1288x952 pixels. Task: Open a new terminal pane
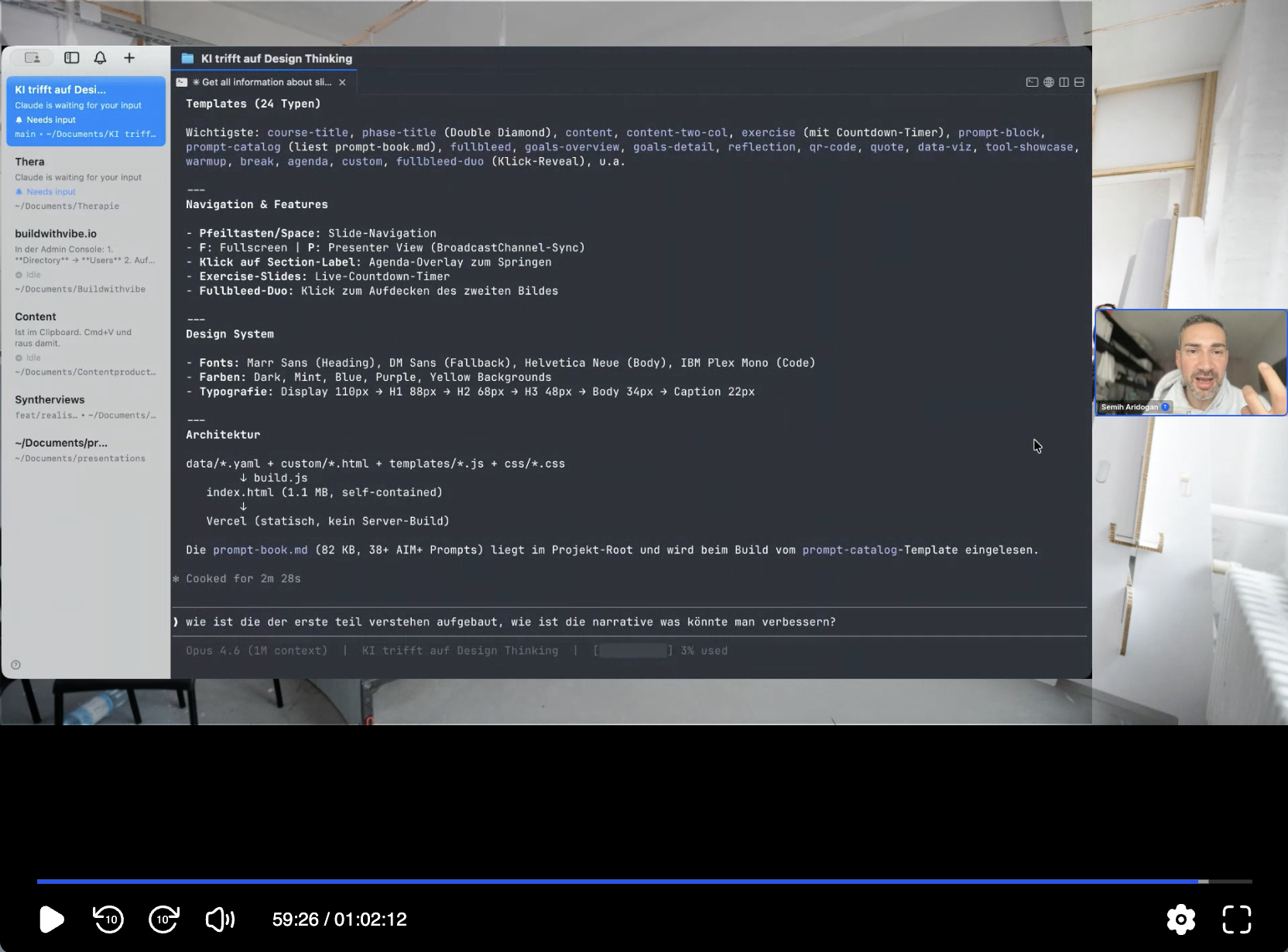click(1032, 82)
